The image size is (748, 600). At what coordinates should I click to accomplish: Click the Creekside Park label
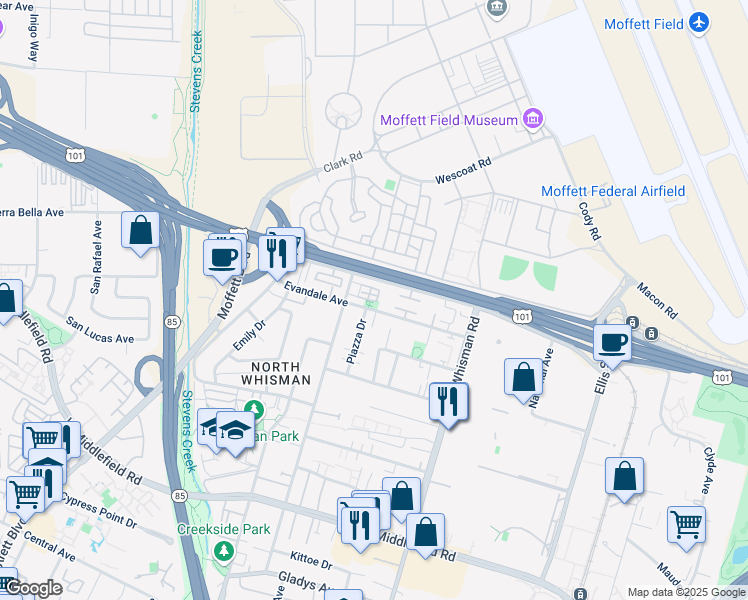[x=223, y=529]
